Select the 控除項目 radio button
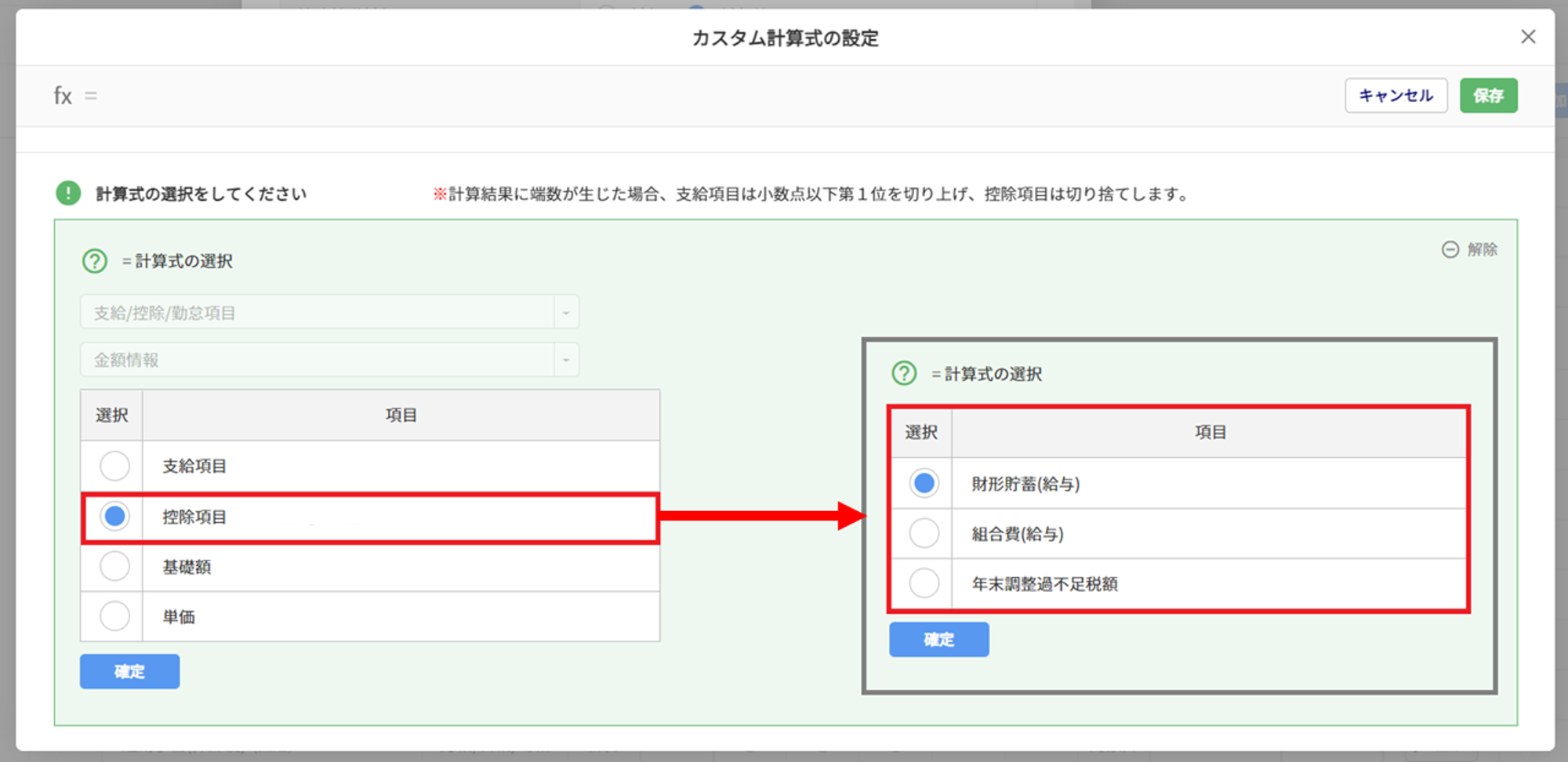The height and width of the screenshot is (762, 1568). [114, 516]
